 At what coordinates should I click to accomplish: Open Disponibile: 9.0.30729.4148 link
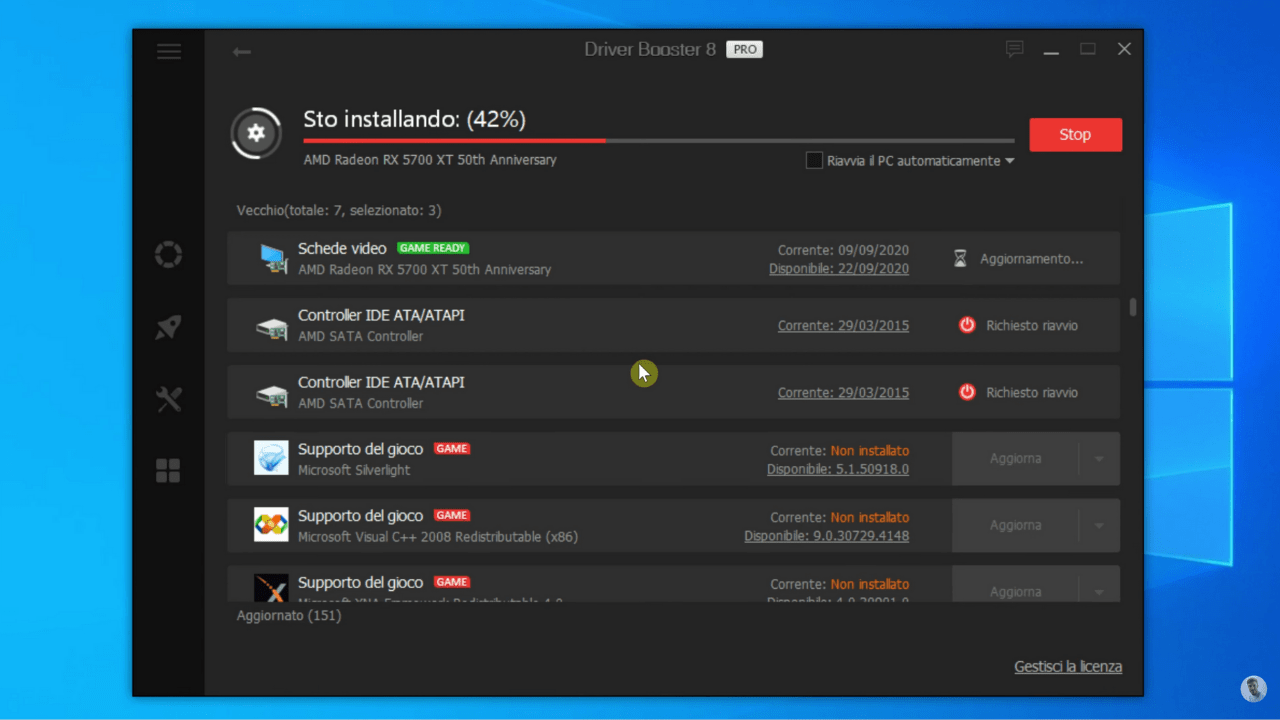[x=827, y=536]
